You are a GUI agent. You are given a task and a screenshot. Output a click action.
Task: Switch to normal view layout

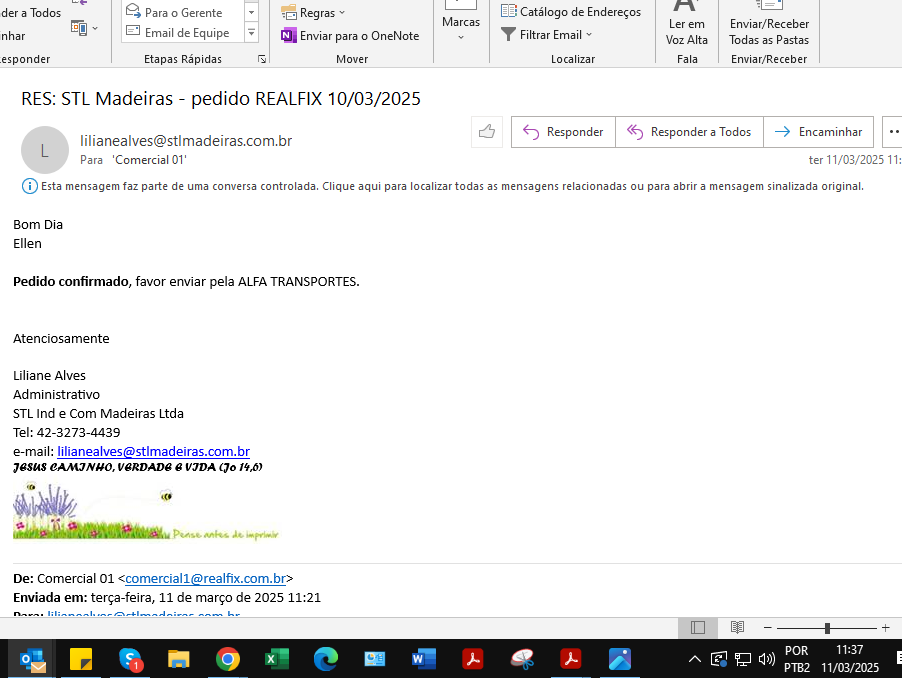698,628
